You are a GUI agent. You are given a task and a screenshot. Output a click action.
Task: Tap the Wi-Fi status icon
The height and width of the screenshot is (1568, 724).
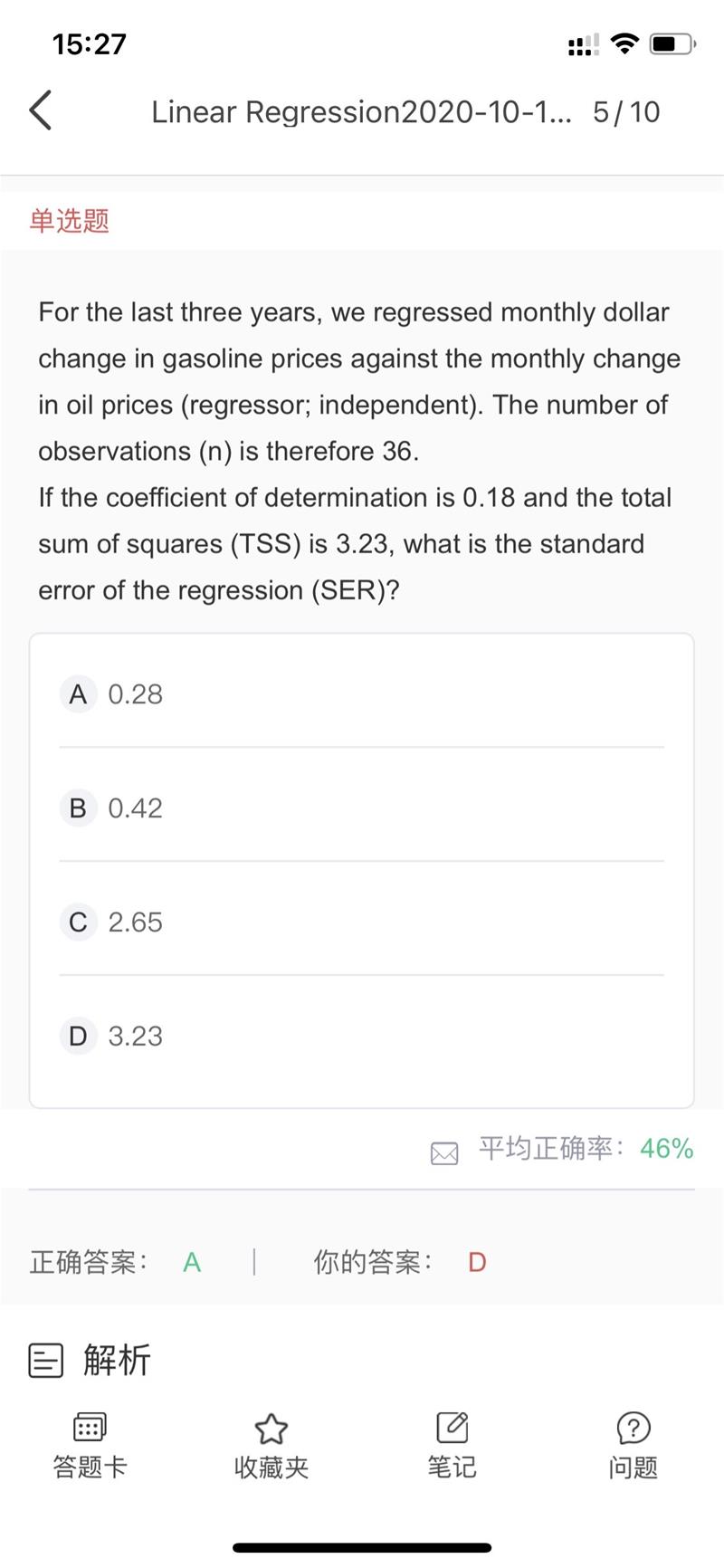[624, 43]
